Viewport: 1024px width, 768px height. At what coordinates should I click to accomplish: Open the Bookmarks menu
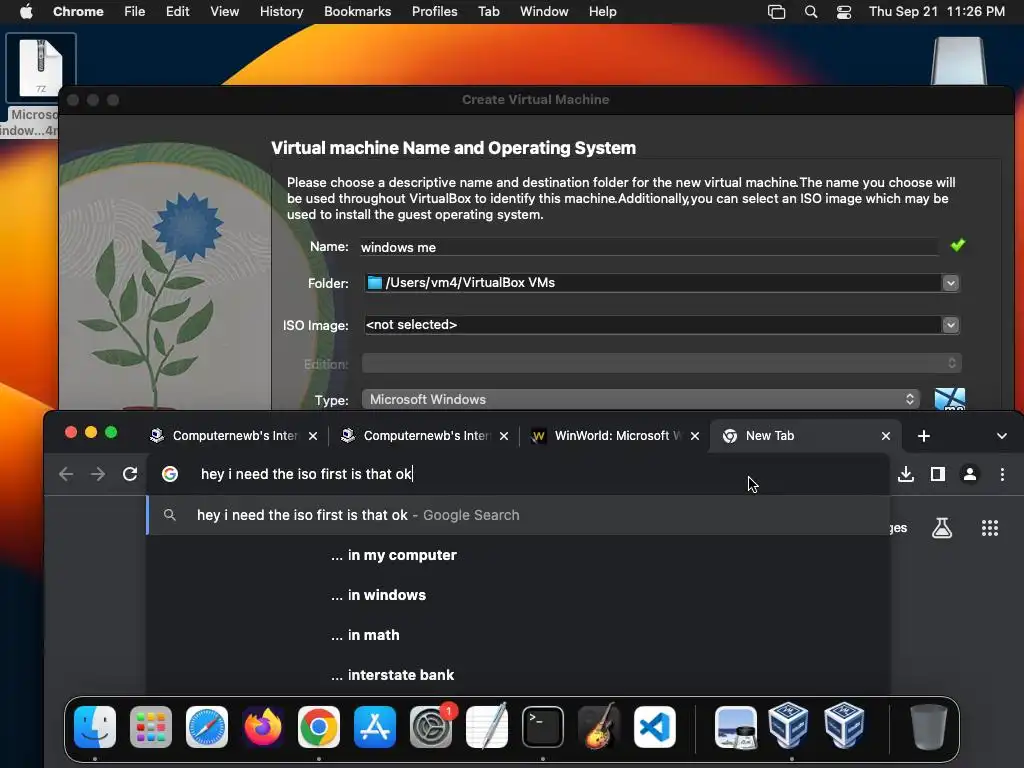[x=357, y=12]
